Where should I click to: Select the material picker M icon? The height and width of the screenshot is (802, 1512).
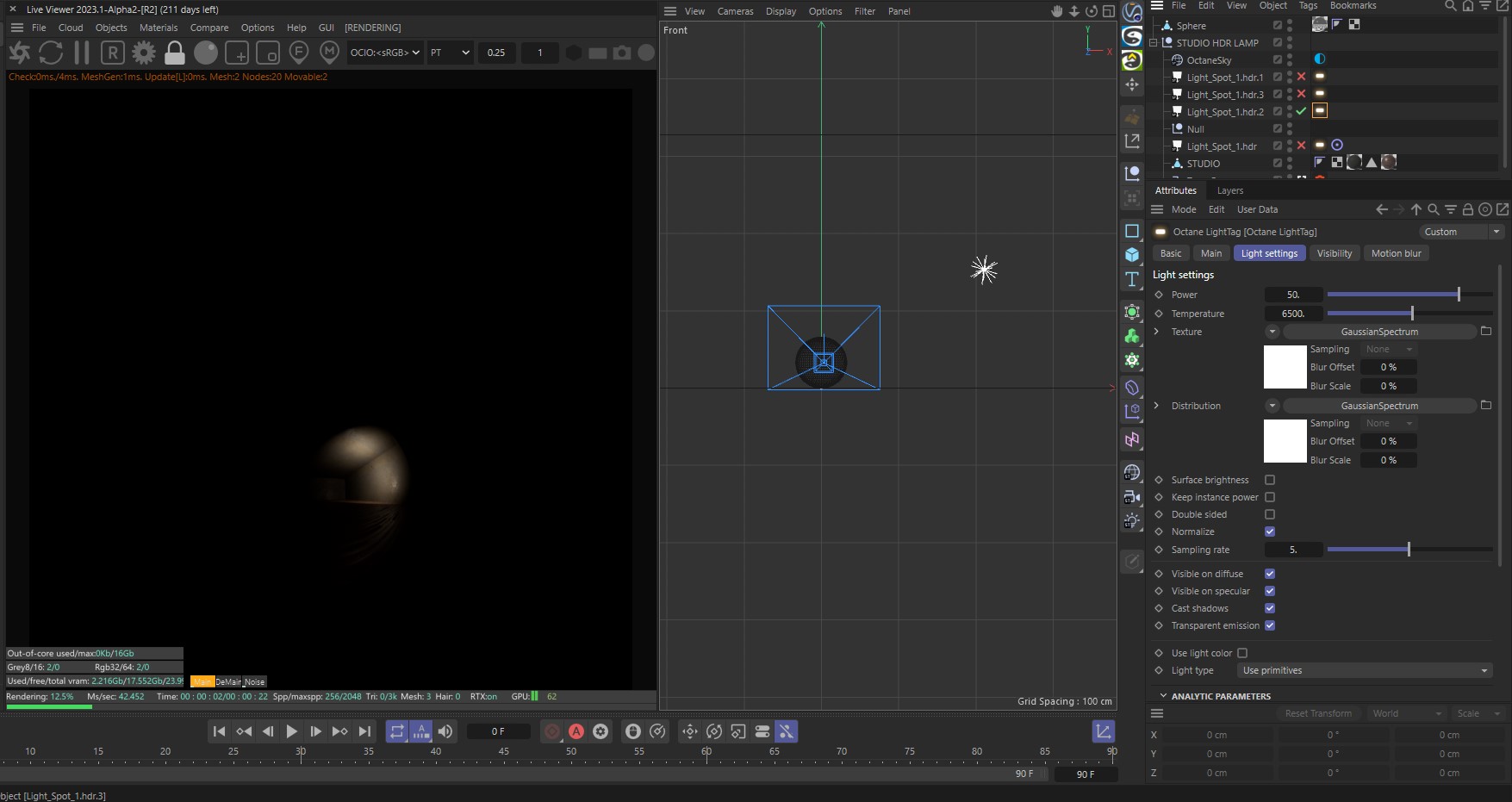tap(329, 53)
